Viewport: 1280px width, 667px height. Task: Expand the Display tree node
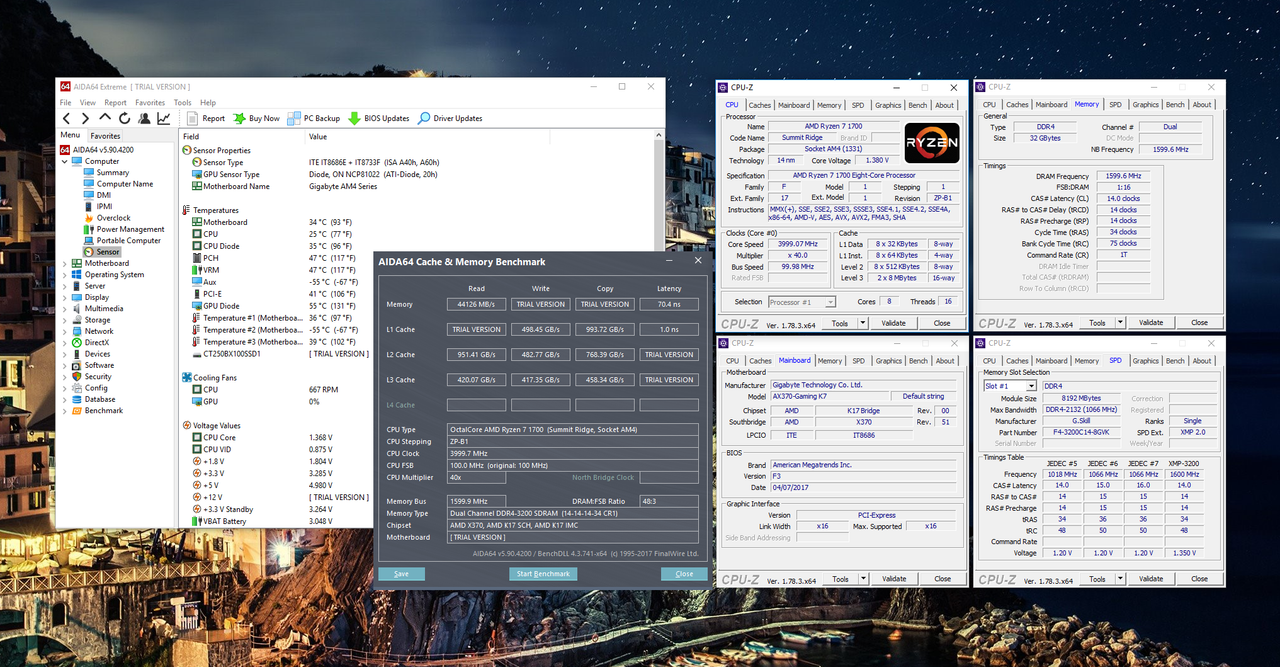65,297
